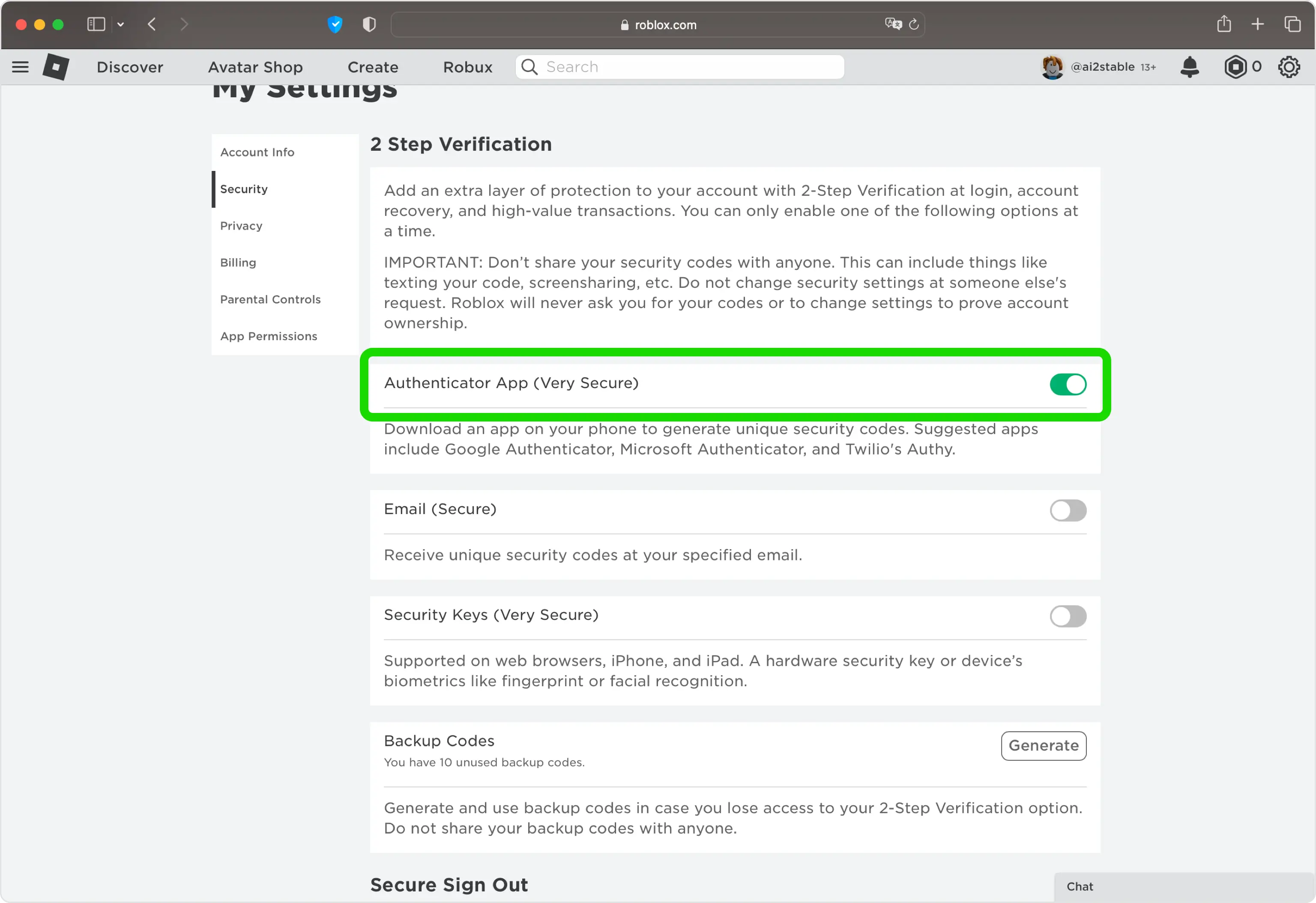Click the Discover navigation menu item
The height and width of the screenshot is (903, 1316).
(x=130, y=67)
